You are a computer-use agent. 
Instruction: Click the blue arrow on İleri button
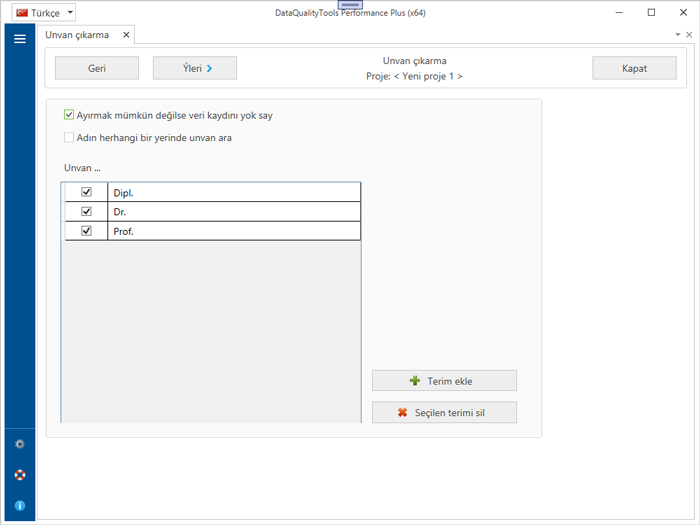[209, 68]
